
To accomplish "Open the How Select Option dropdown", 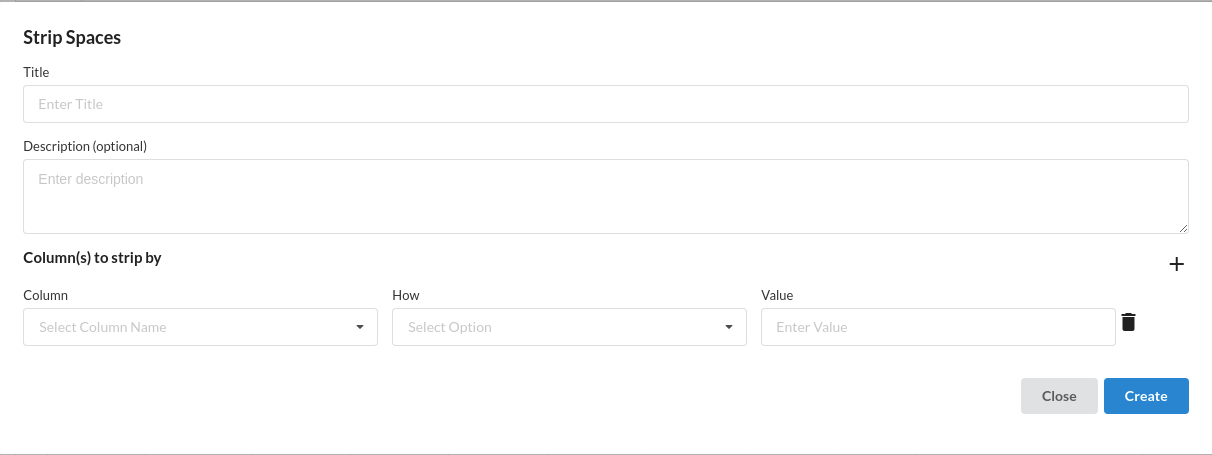I will click(x=569, y=327).
